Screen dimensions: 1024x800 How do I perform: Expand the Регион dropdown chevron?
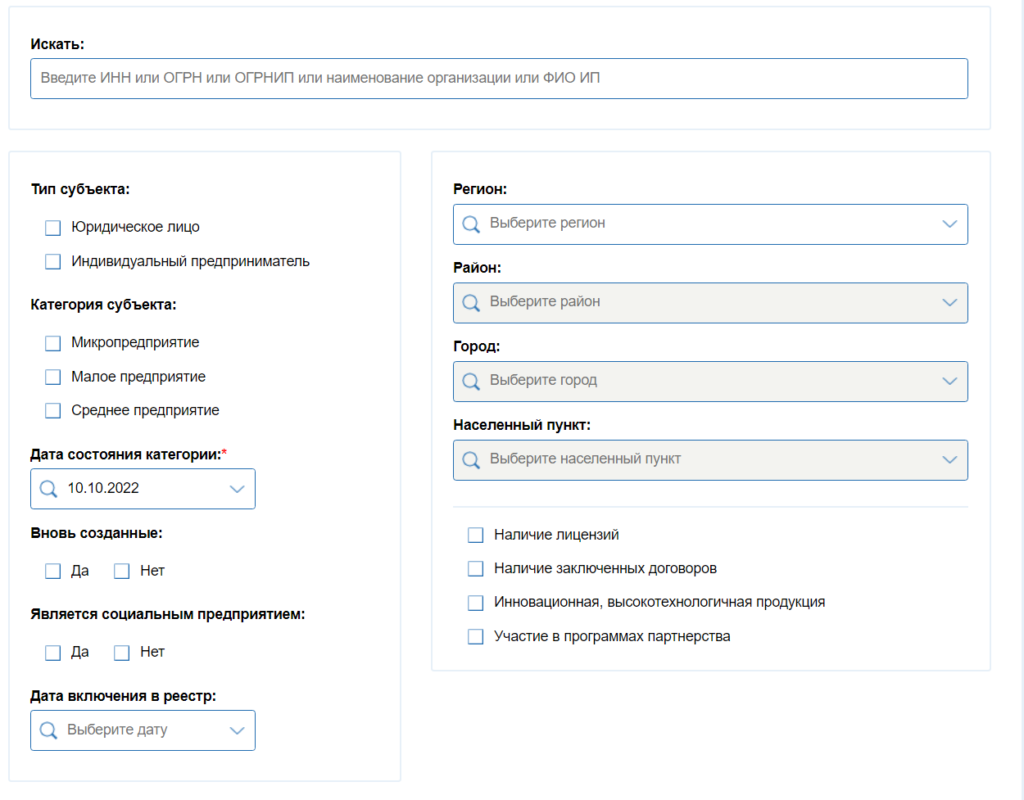coord(950,224)
